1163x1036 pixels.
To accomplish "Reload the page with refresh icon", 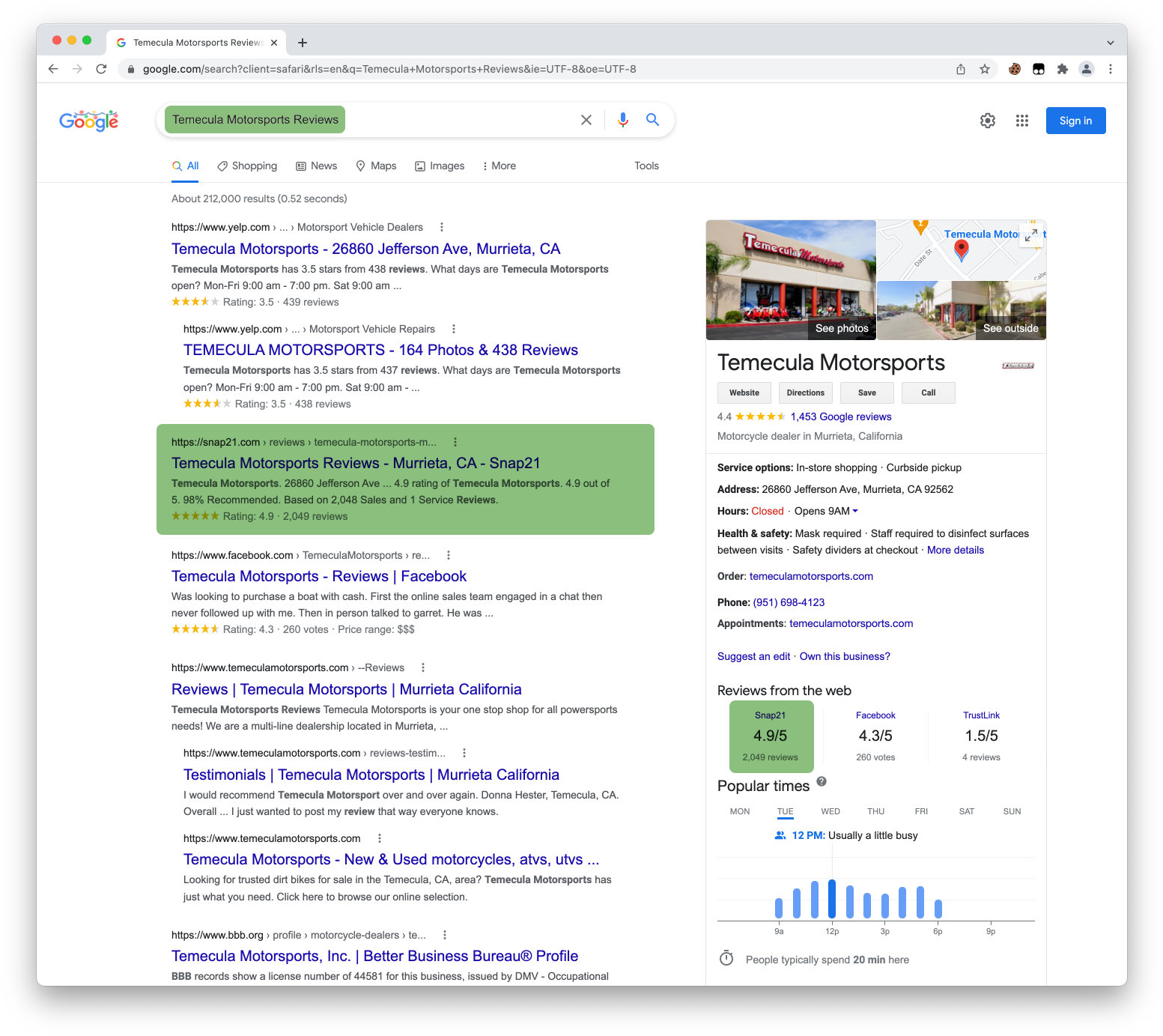I will pyautogui.click(x=101, y=69).
